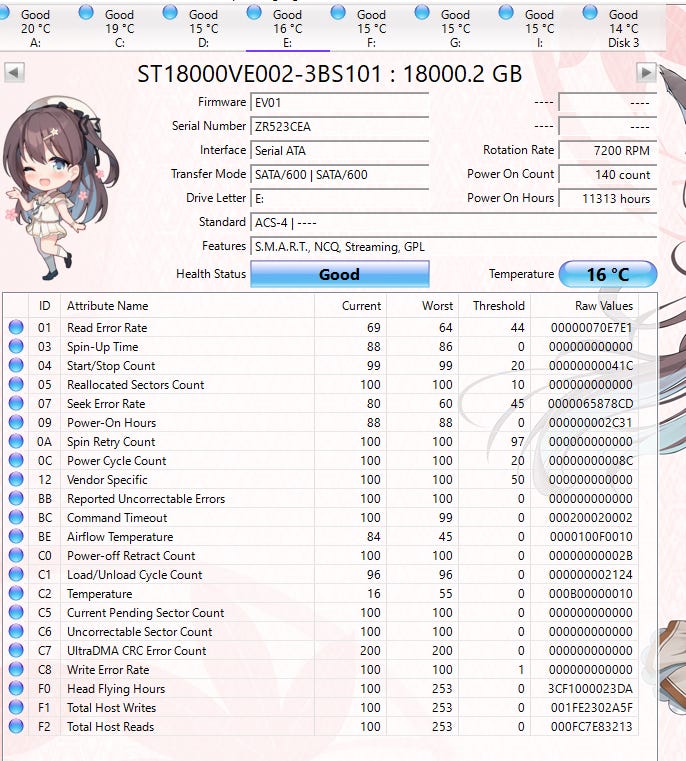Image resolution: width=686 pixels, height=761 pixels.
Task: Select the Airflow Temperature attribute name
Action: click(x=120, y=537)
